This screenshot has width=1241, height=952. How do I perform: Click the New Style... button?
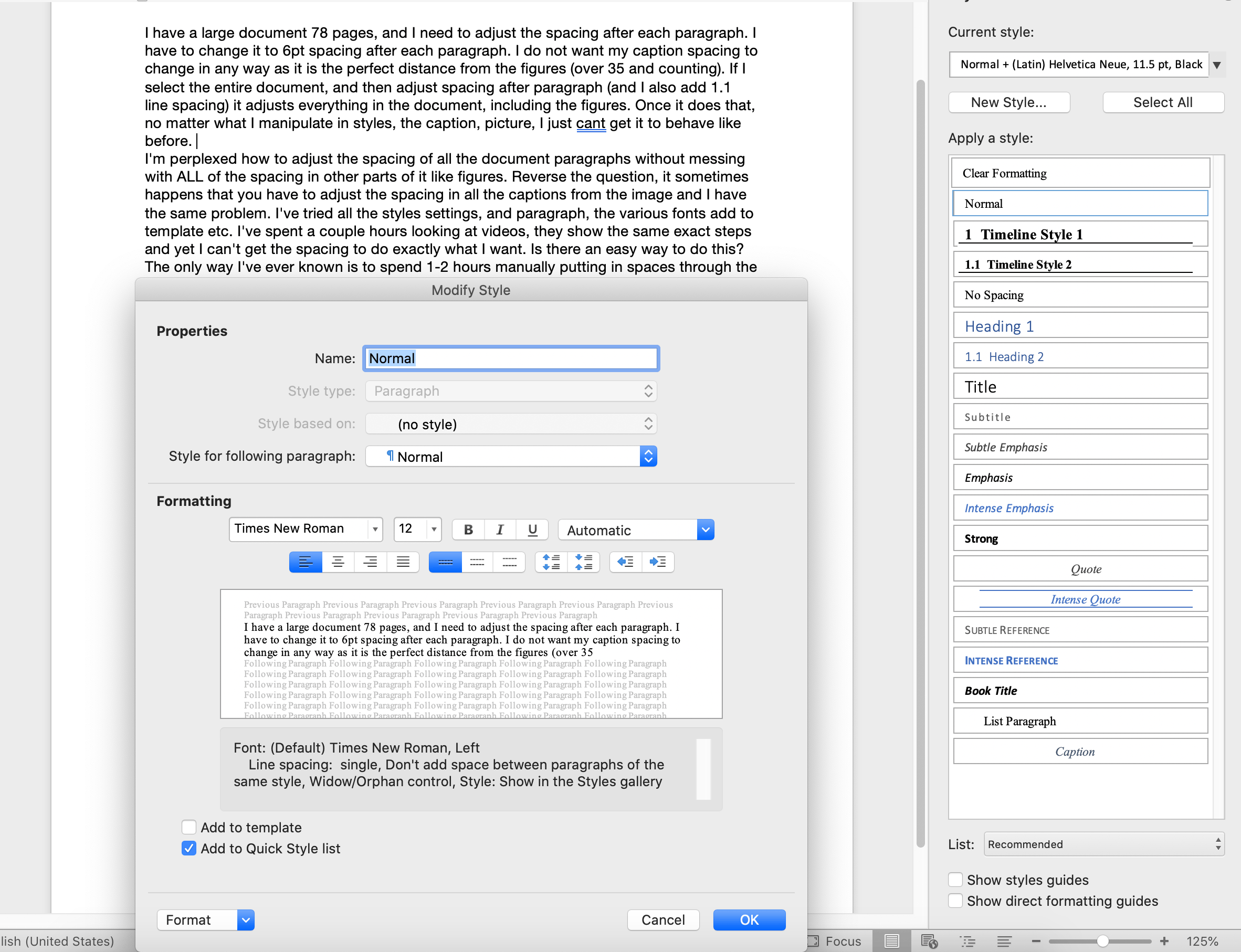[1008, 102]
